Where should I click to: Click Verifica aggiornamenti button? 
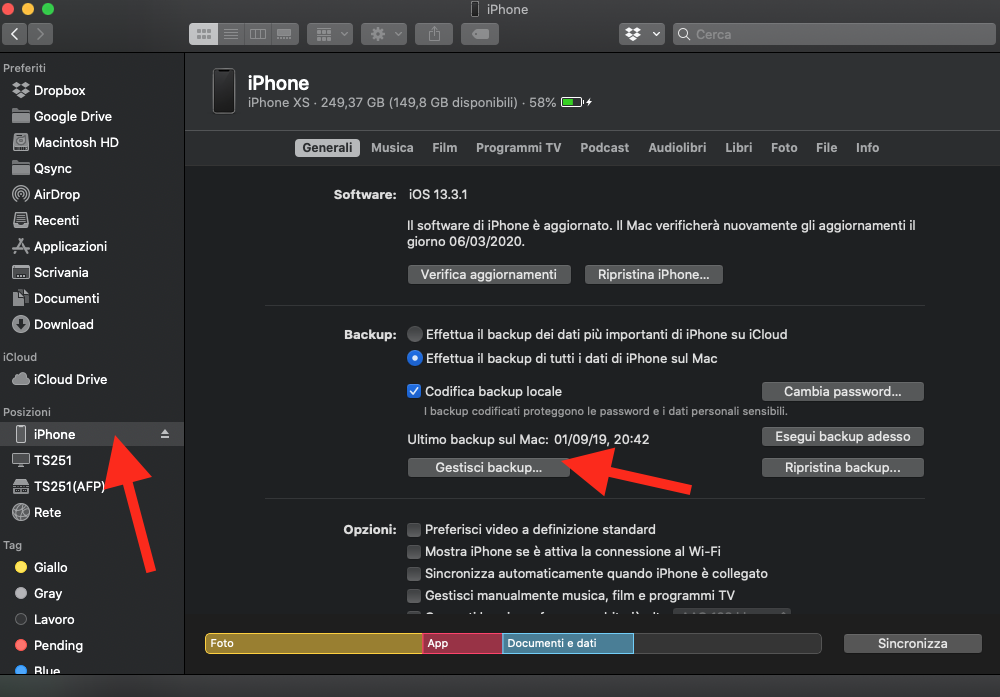click(x=489, y=275)
